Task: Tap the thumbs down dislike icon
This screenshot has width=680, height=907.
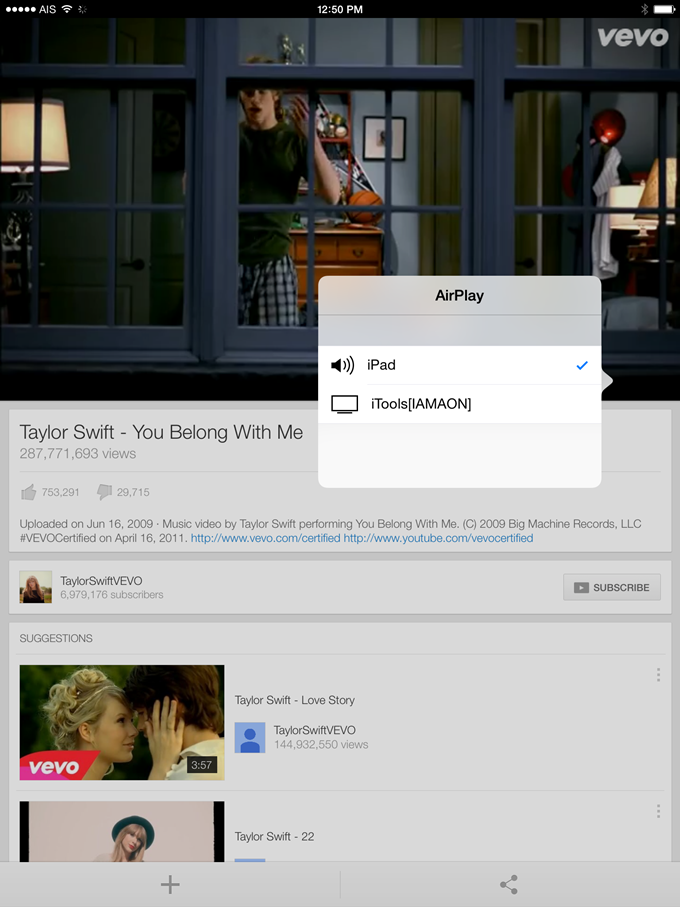Action: pos(104,492)
